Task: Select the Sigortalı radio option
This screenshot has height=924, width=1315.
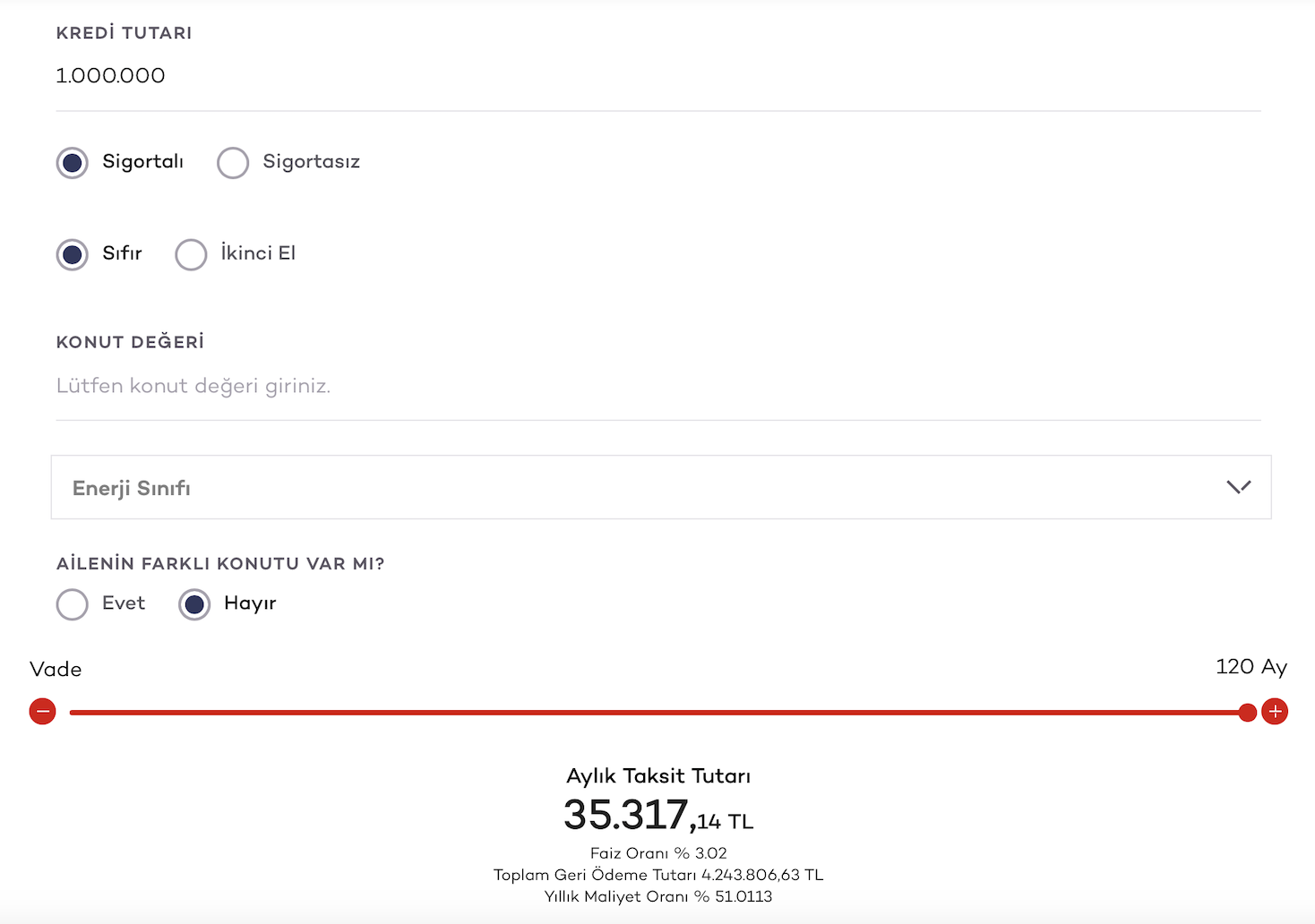Action: tap(73, 163)
